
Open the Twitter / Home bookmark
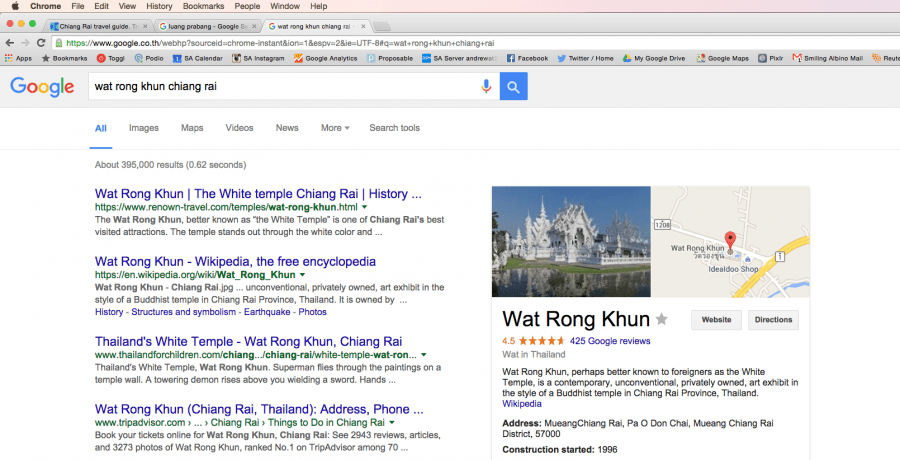585,58
